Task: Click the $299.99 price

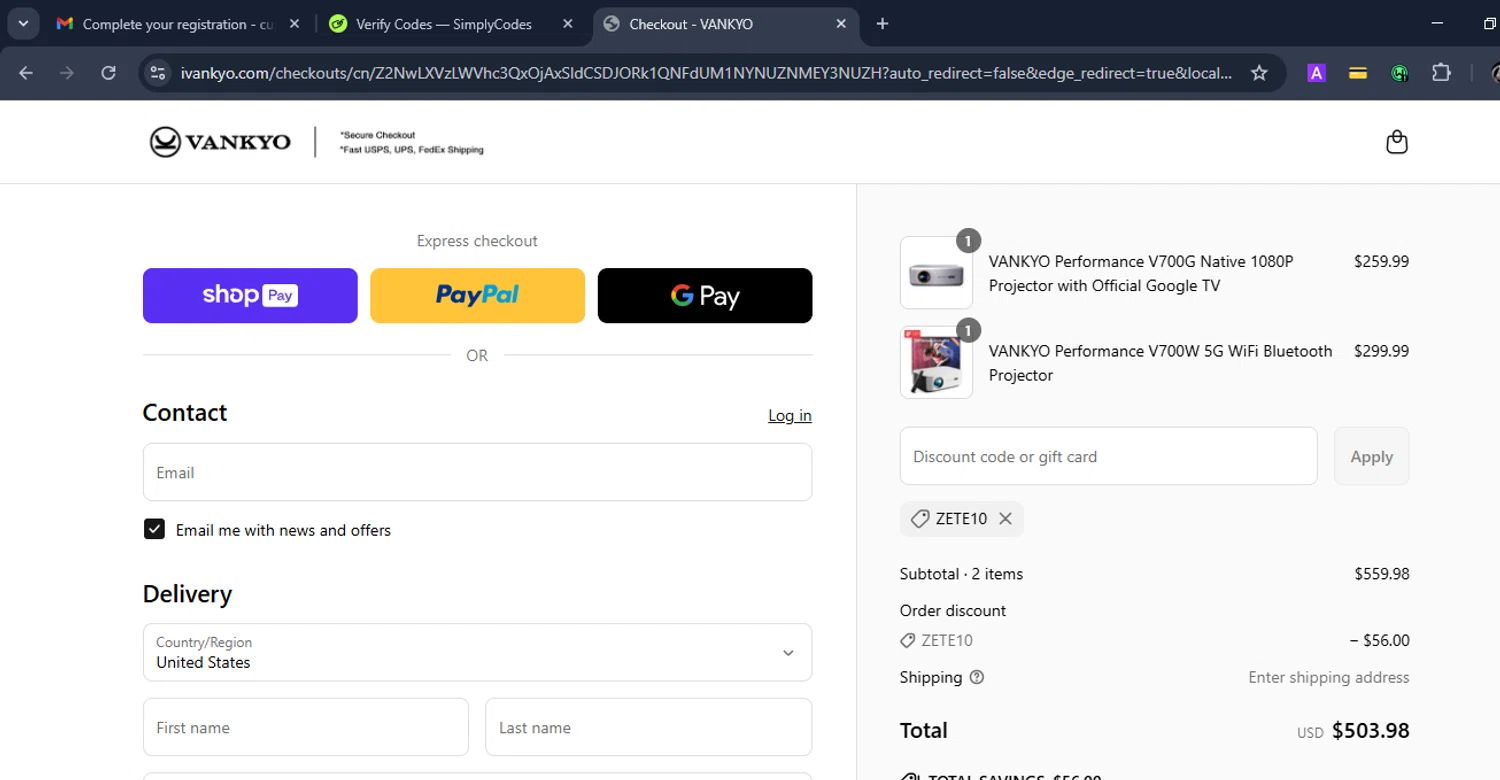Action: coord(1381,351)
